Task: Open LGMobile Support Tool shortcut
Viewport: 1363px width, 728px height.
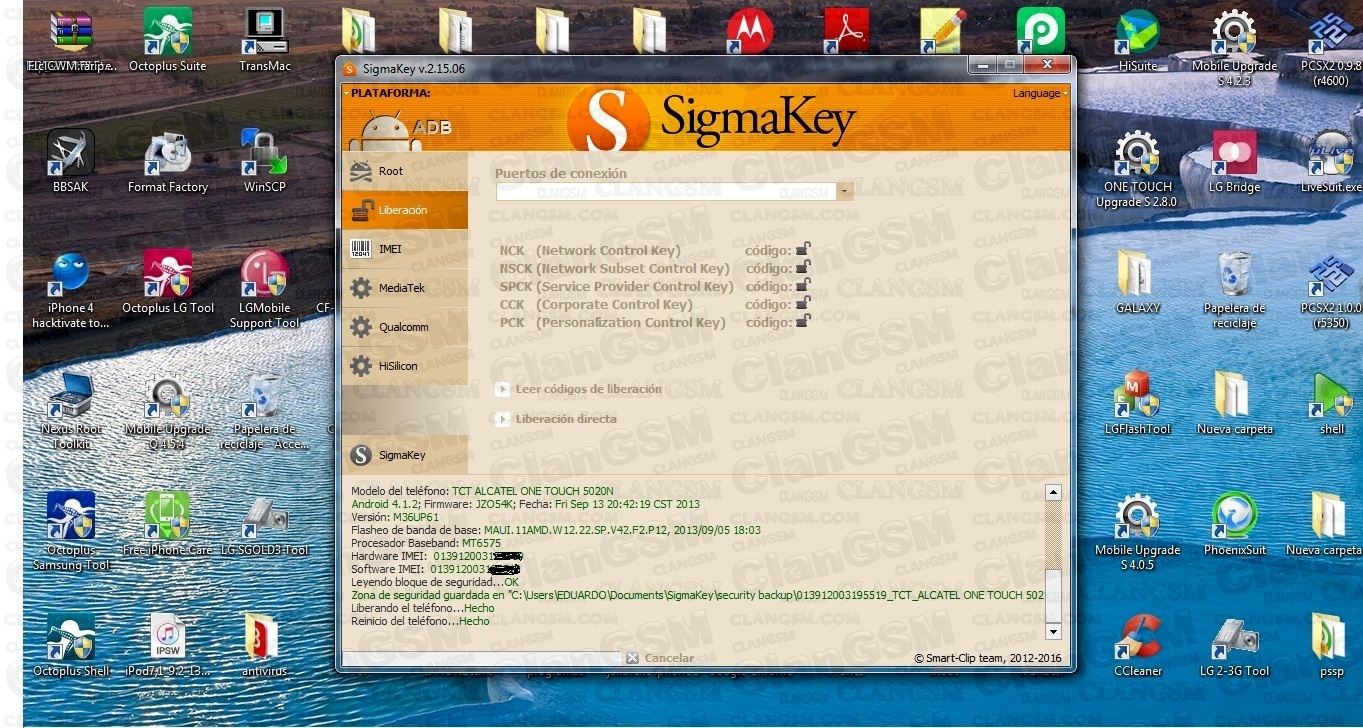Action: (265, 290)
